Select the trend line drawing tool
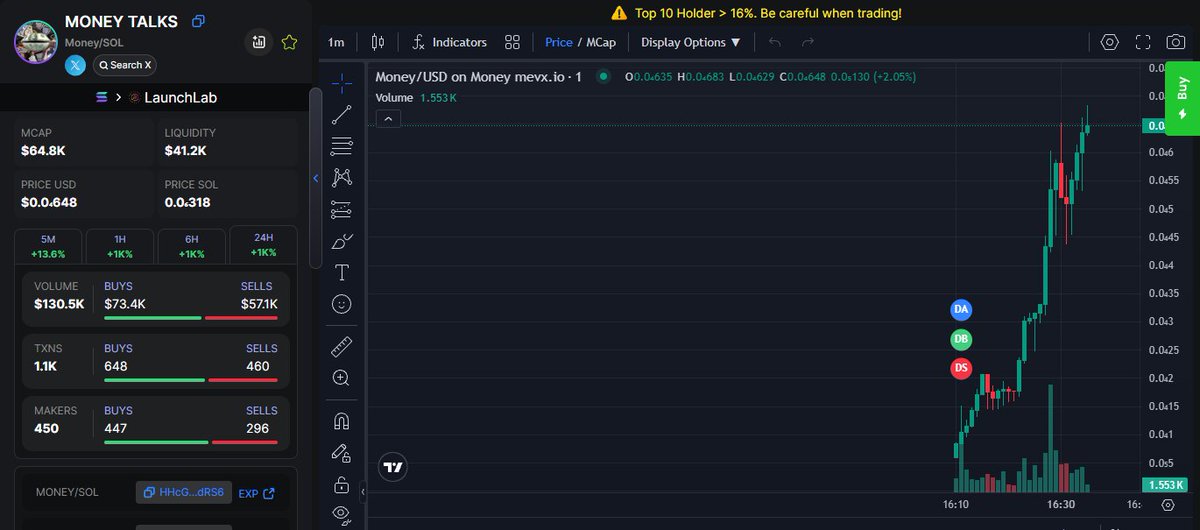 point(342,114)
